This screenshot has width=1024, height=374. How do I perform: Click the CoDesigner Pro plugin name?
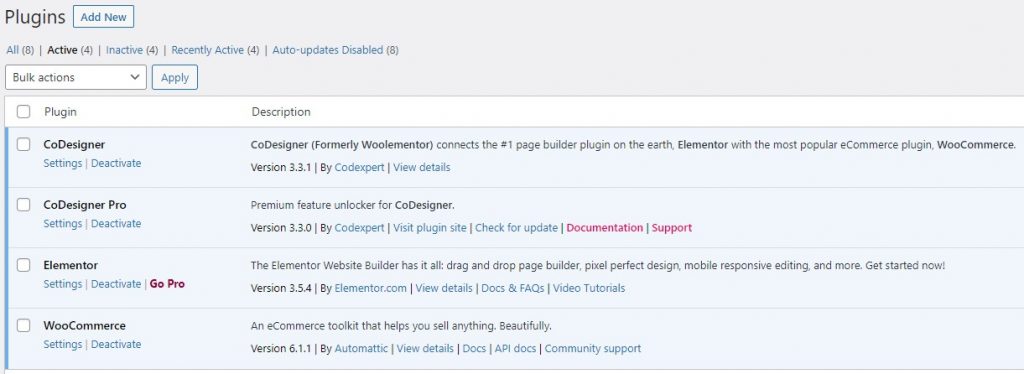pos(85,204)
